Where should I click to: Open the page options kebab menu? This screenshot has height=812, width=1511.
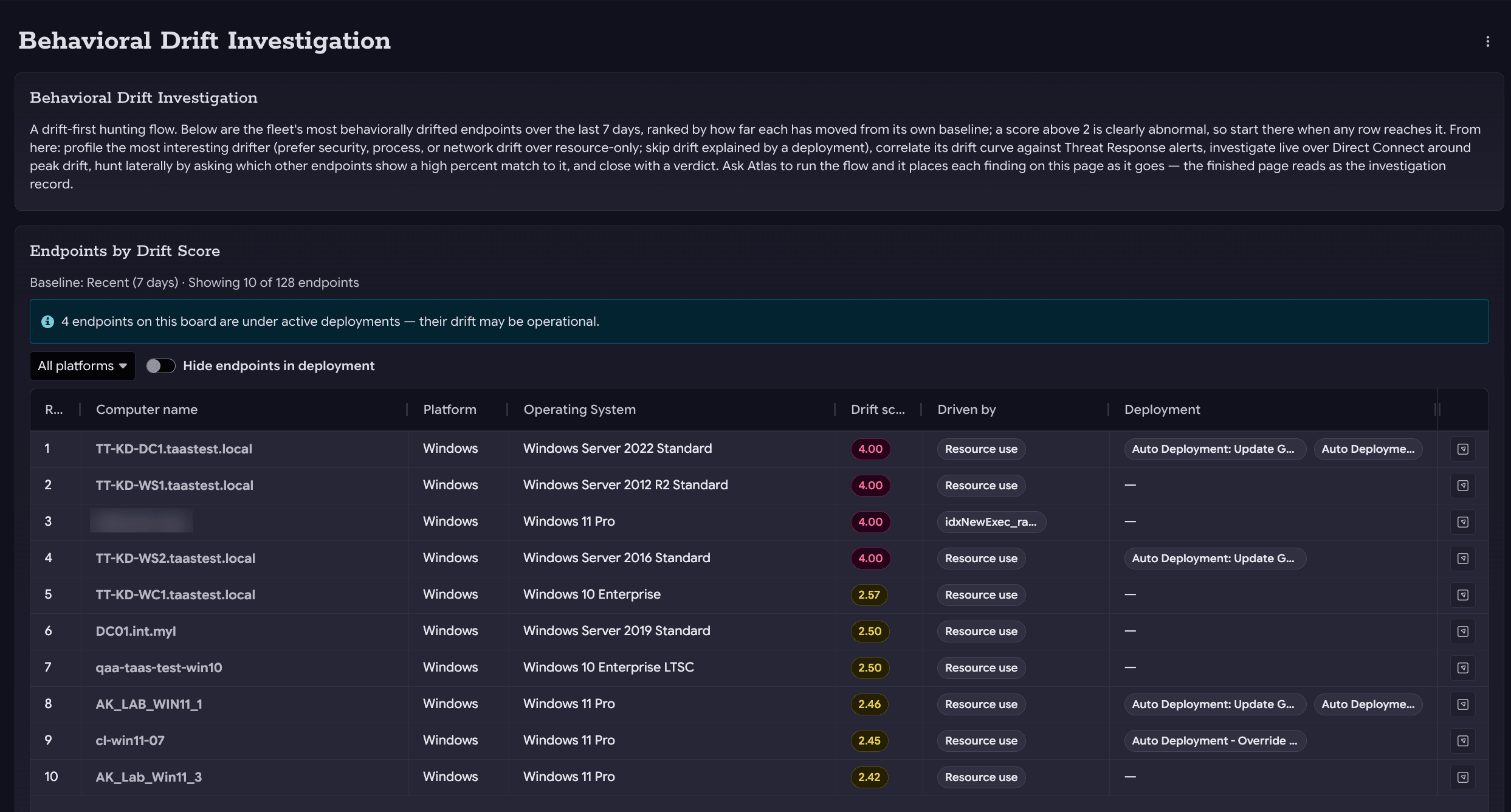click(1487, 41)
